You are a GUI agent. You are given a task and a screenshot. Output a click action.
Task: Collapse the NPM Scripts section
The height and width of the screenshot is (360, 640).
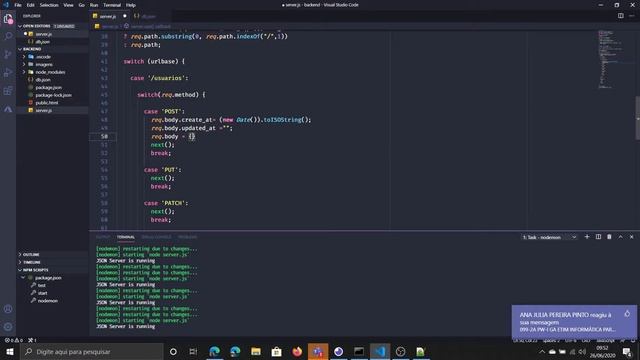pyautogui.click(x=52, y=270)
